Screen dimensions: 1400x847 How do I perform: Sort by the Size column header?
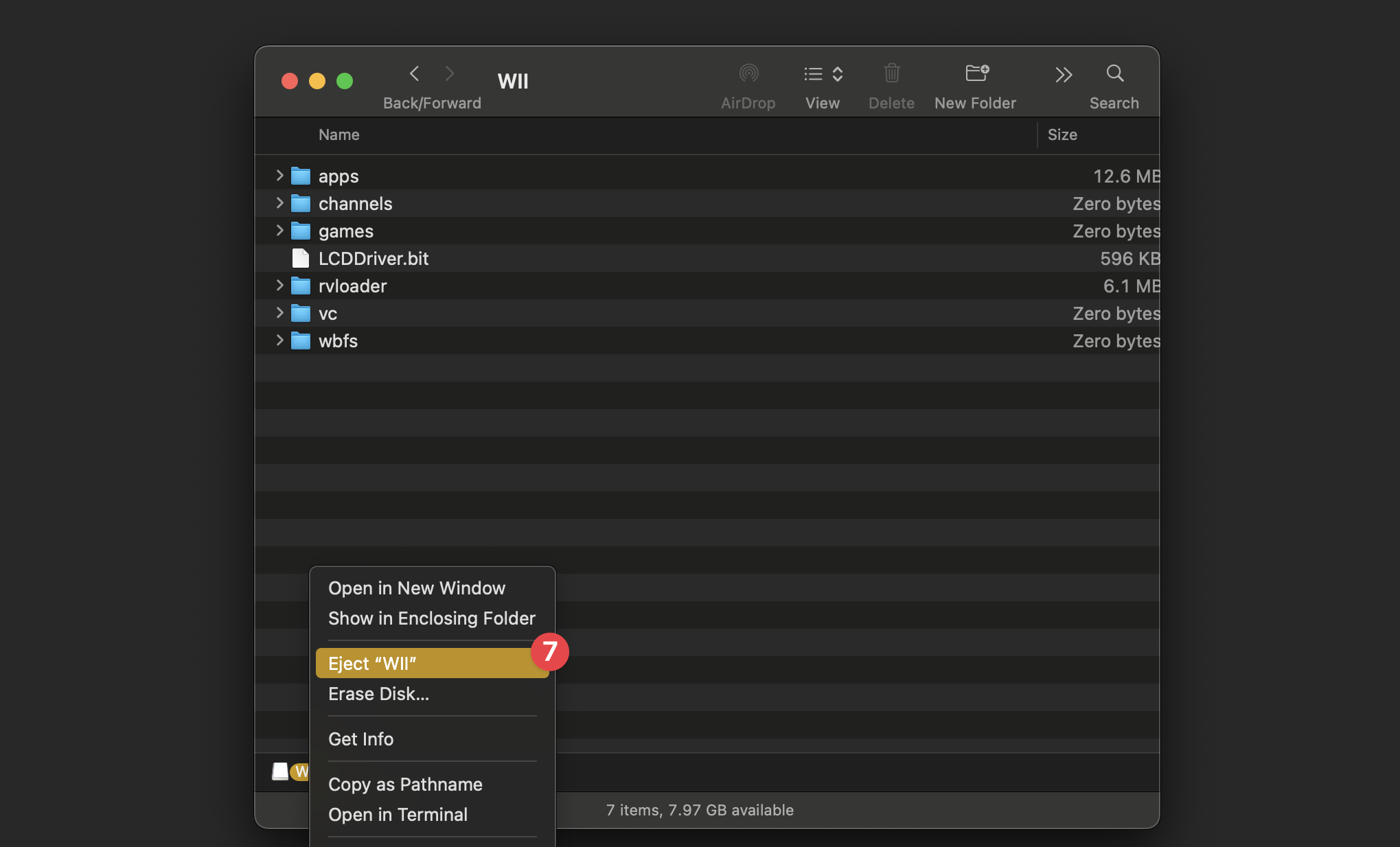[x=1062, y=135]
